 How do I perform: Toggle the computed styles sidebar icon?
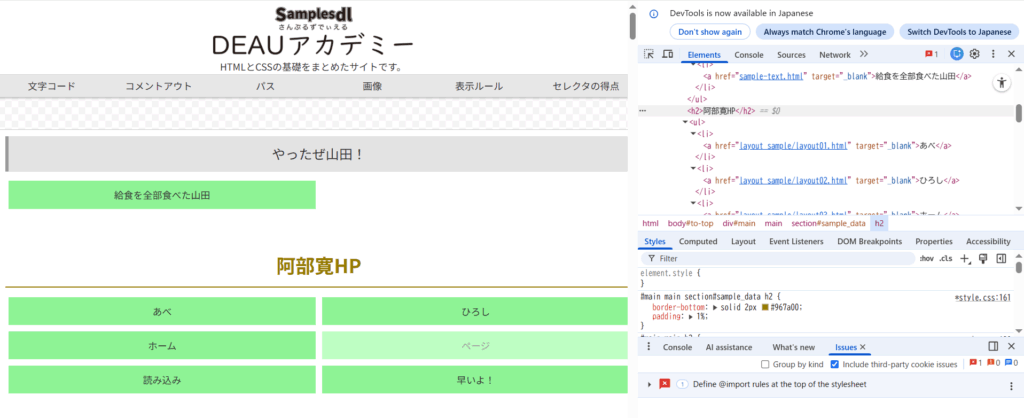1001,259
